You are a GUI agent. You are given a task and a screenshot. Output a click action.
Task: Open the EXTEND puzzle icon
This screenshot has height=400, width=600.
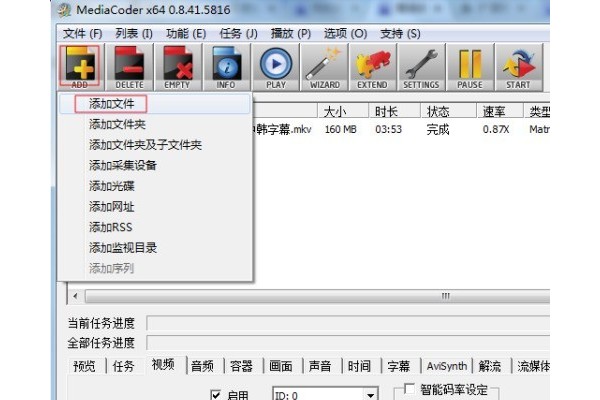373,67
